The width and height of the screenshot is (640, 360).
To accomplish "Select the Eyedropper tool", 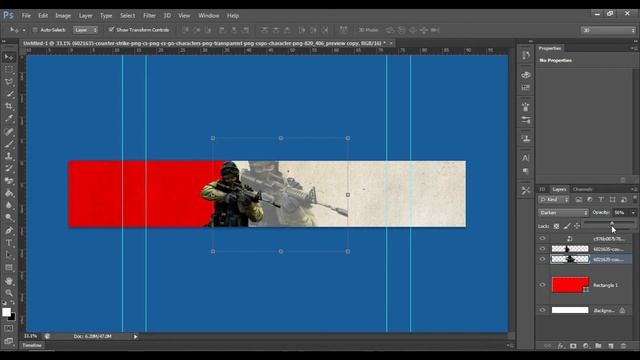I will 9,119.
